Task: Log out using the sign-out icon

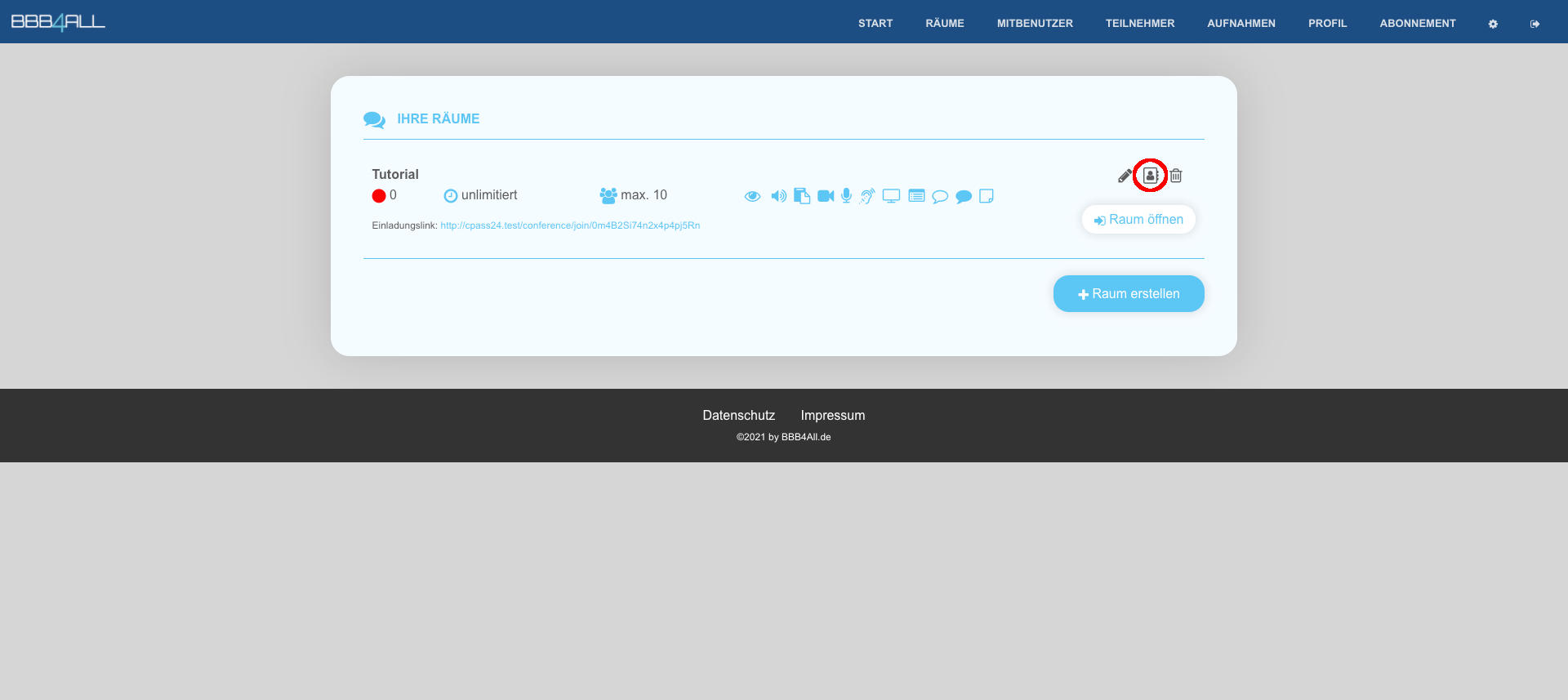Action: click(1535, 24)
